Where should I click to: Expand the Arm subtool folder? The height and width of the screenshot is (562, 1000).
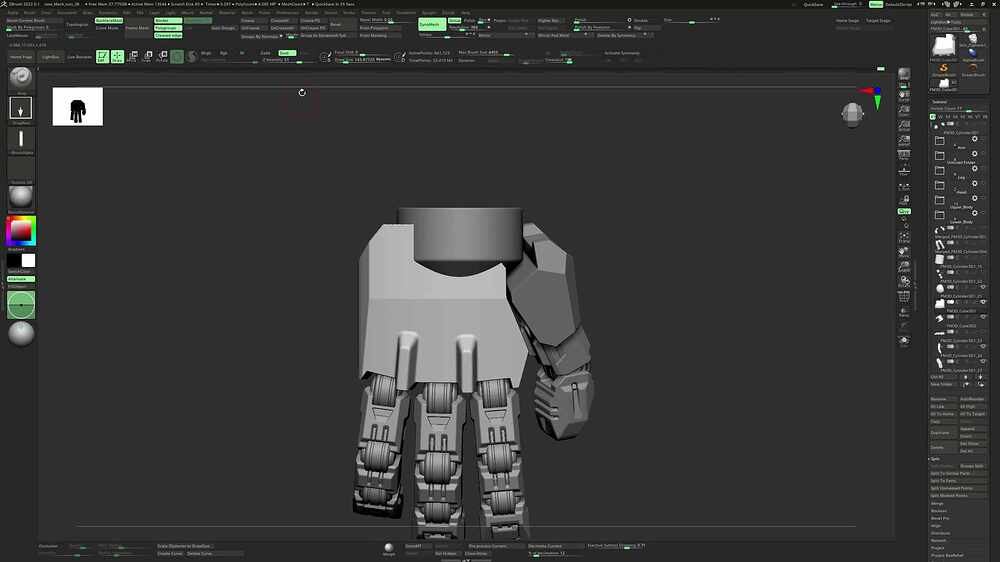click(x=939, y=141)
